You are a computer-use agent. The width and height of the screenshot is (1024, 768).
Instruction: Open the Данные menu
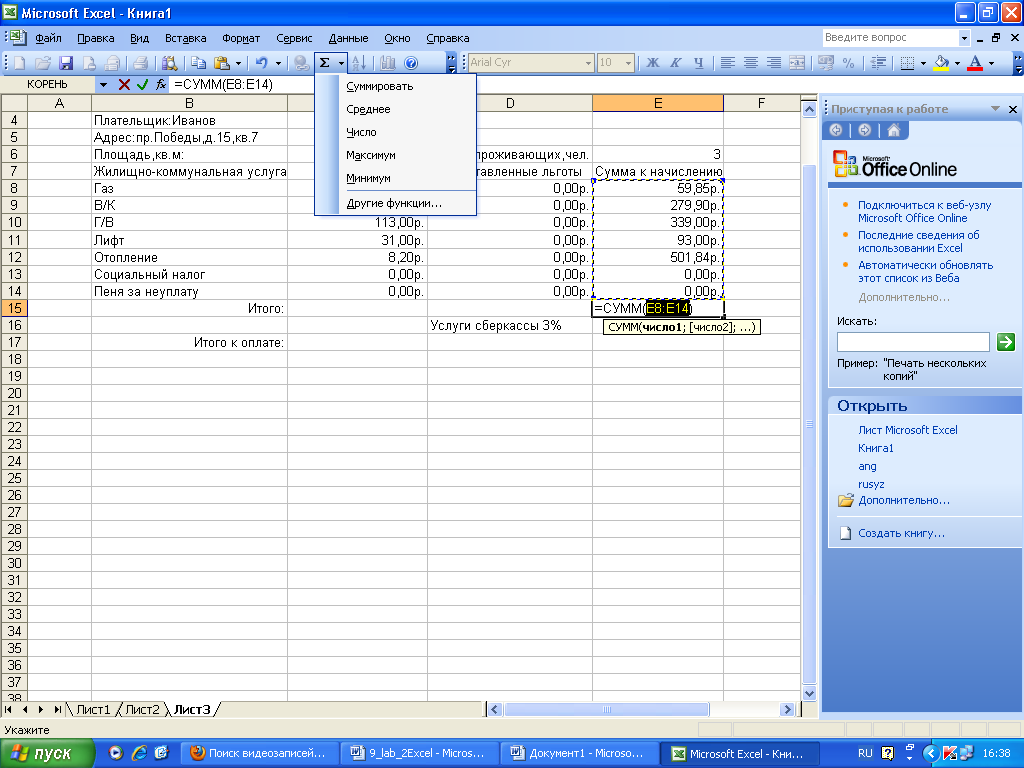coord(348,38)
